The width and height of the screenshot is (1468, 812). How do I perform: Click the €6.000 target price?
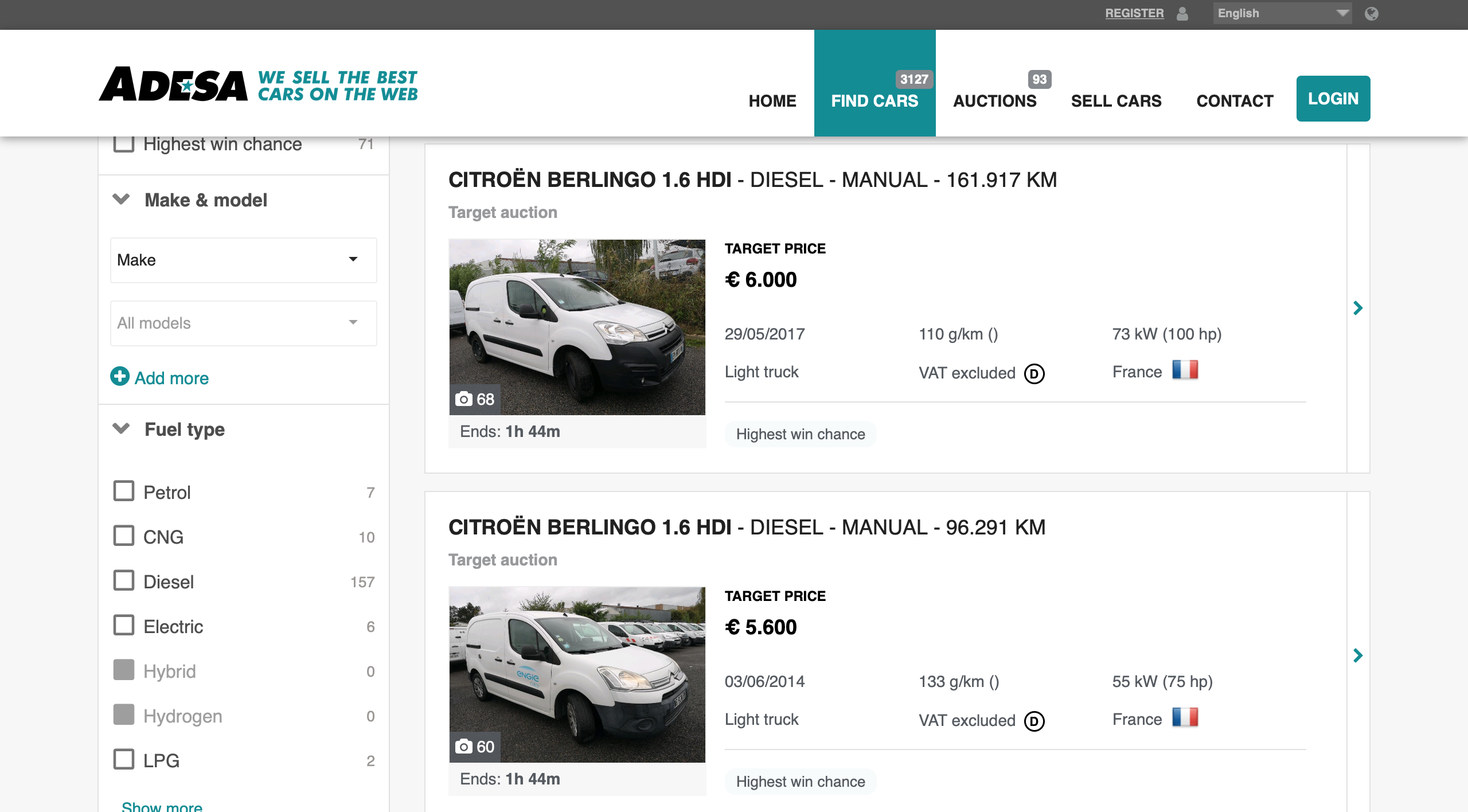[761, 280]
